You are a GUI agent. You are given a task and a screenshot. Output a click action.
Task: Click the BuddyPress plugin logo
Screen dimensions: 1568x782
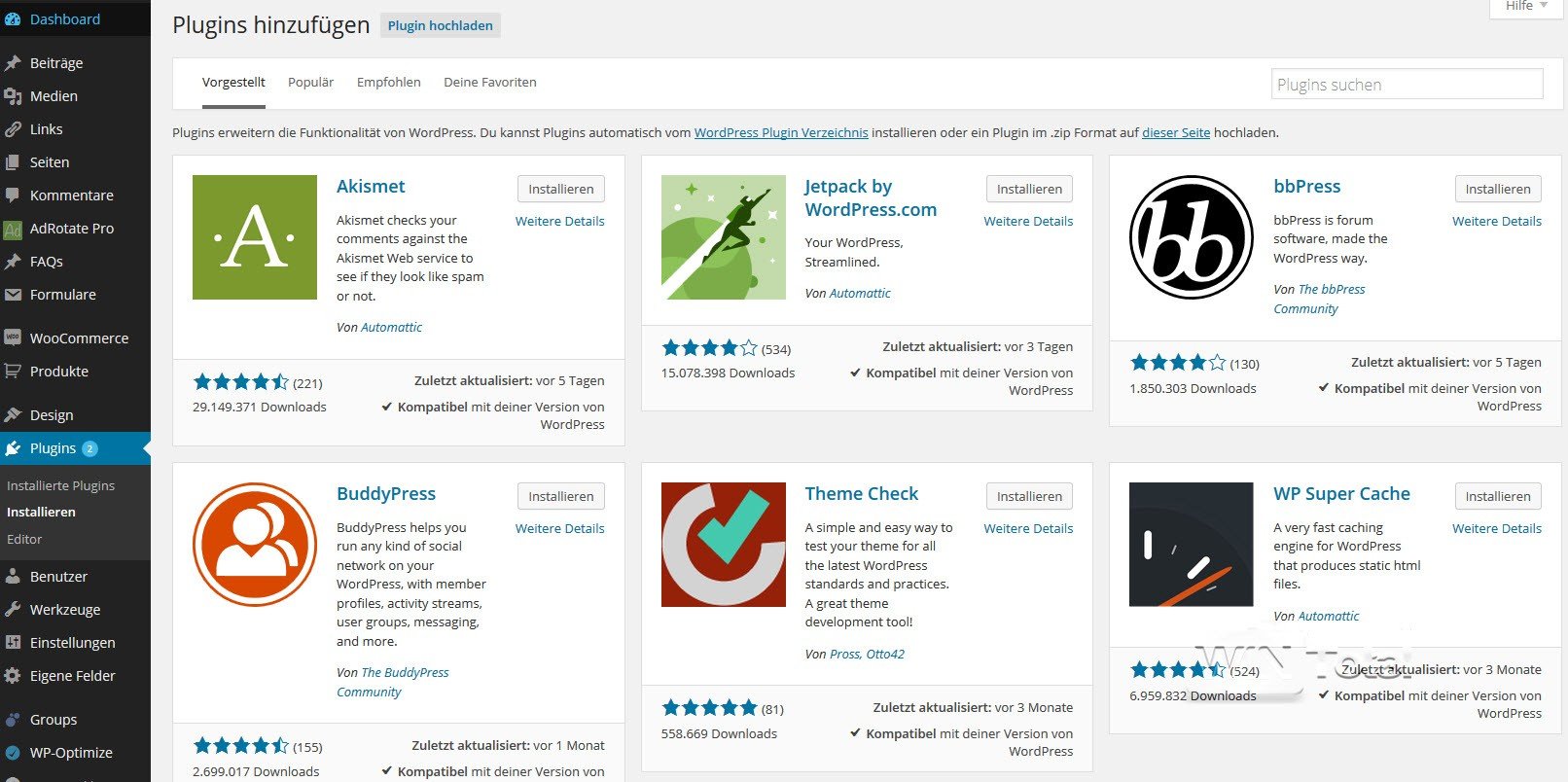point(255,545)
